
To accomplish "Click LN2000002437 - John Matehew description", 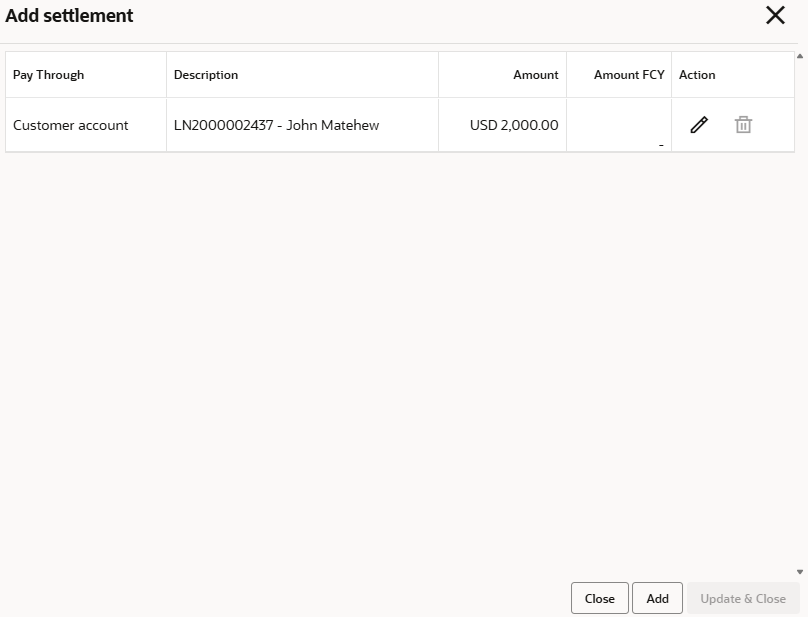I will coord(277,126).
